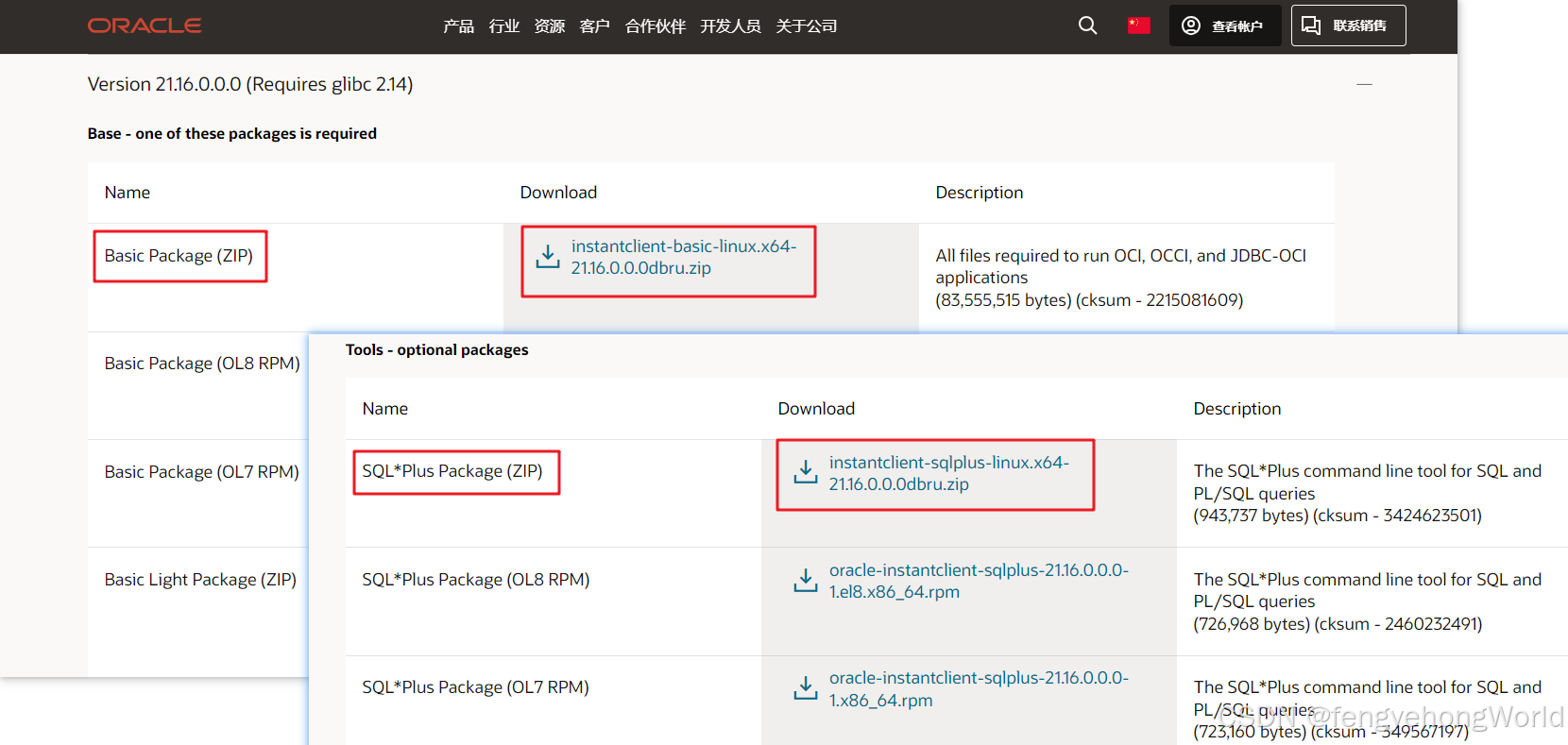Image resolution: width=1568 pixels, height=745 pixels.
Task: Click download icon for sqlplus el8 rpm
Action: pos(806,580)
